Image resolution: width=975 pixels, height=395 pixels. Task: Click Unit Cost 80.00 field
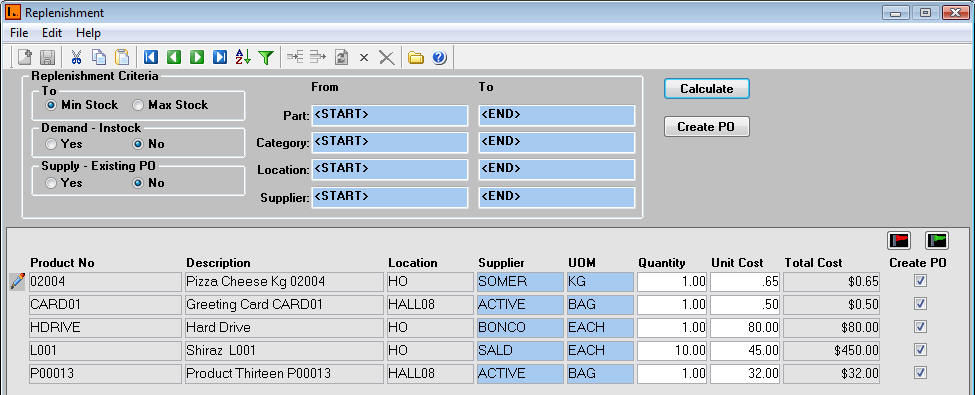pyautogui.click(x=745, y=327)
